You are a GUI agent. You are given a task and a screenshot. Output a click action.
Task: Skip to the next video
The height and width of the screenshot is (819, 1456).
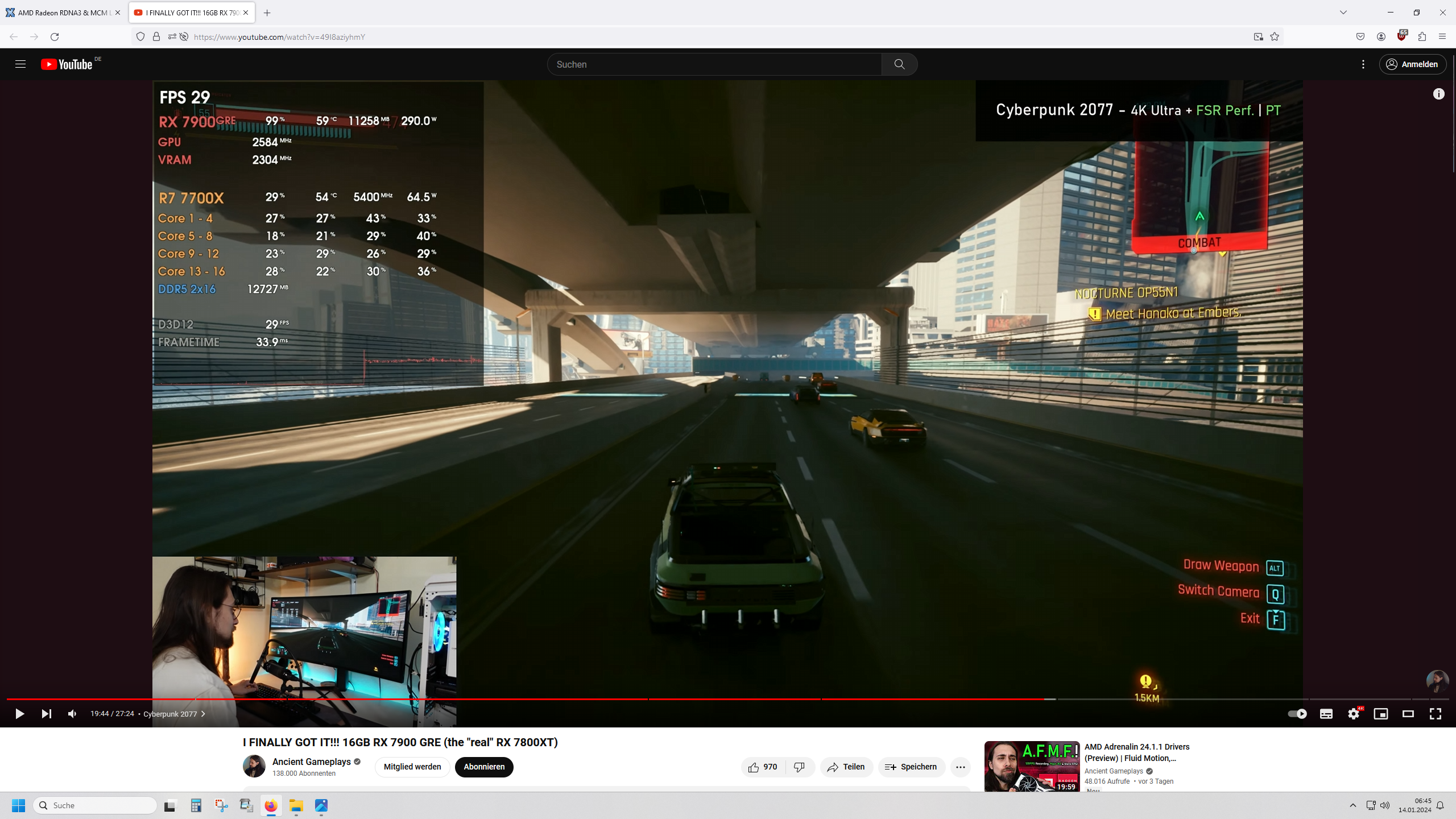47,714
